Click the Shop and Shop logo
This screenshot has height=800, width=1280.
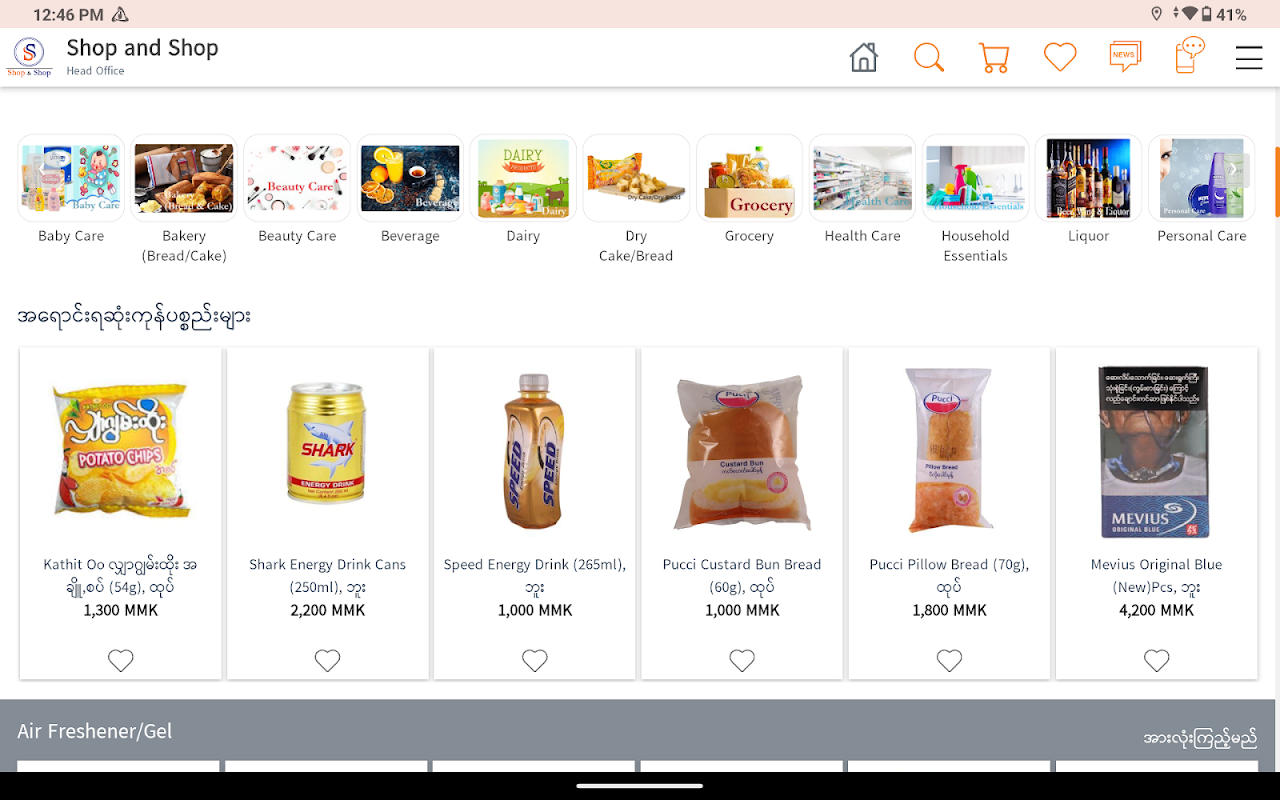pos(29,57)
